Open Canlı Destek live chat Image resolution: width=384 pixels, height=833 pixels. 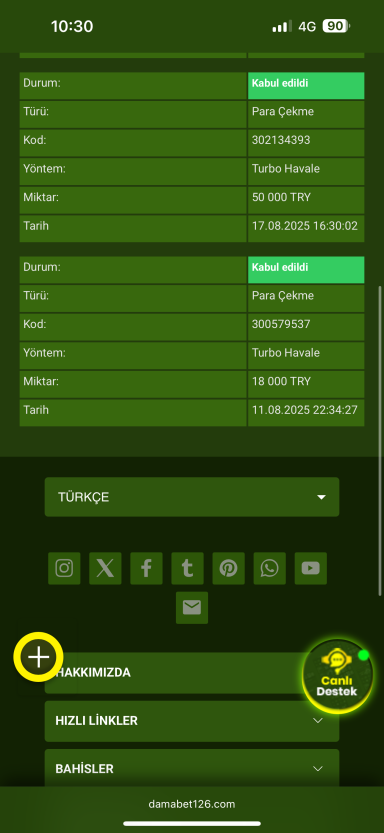[337, 676]
